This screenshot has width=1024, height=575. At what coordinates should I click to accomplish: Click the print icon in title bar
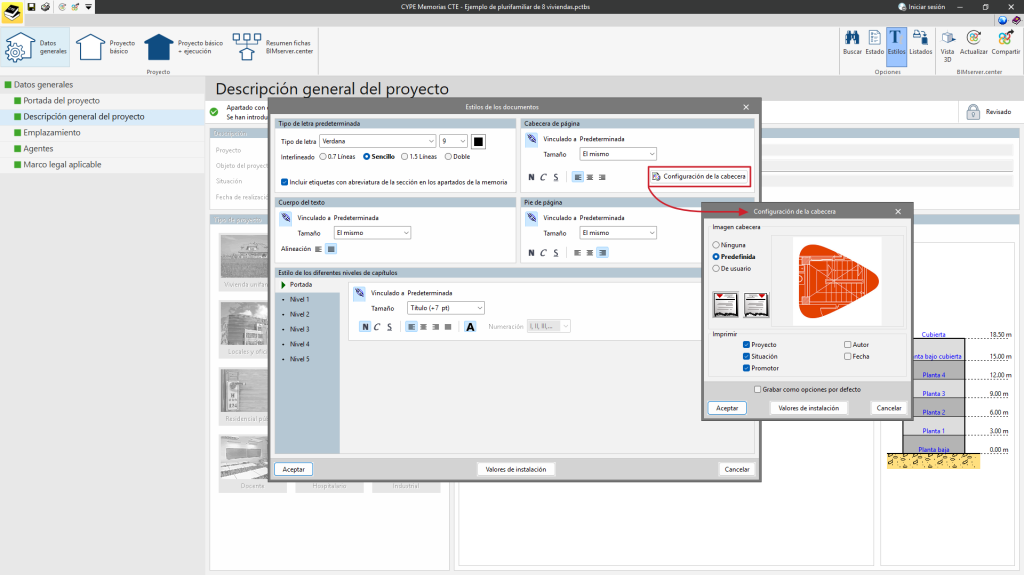point(45,7)
